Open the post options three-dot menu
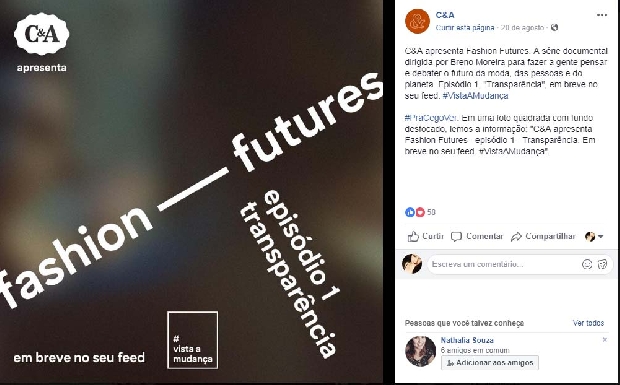 (x=602, y=15)
